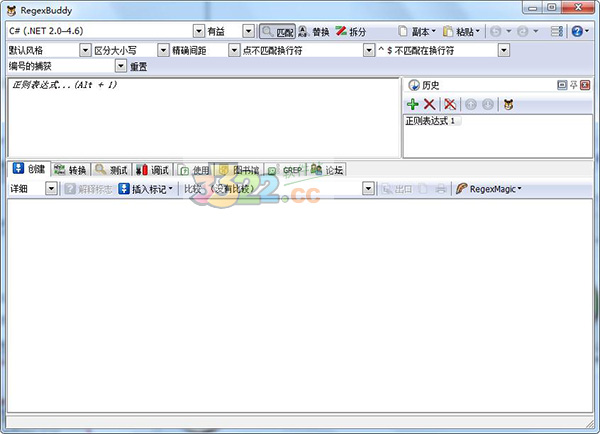This screenshot has height=434, width=600.
Task: Expand the 比较 (Compare) dropdown
Action: point(368,189)
